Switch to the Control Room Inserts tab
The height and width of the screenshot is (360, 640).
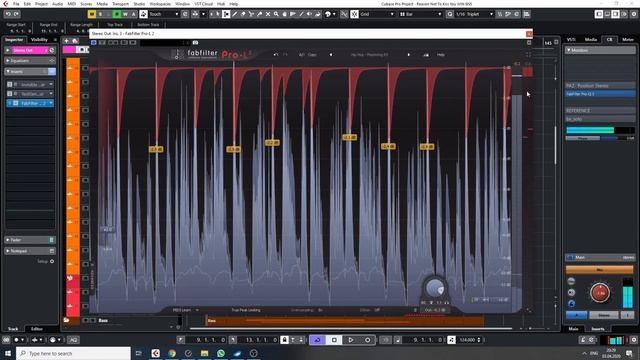(598, 329)
